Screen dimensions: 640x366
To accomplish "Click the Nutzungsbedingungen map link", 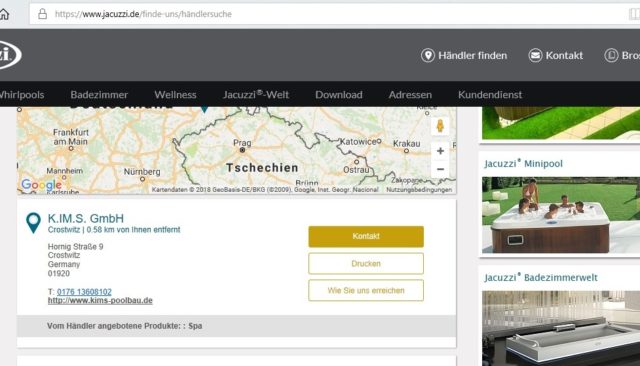I will (419, 190).
